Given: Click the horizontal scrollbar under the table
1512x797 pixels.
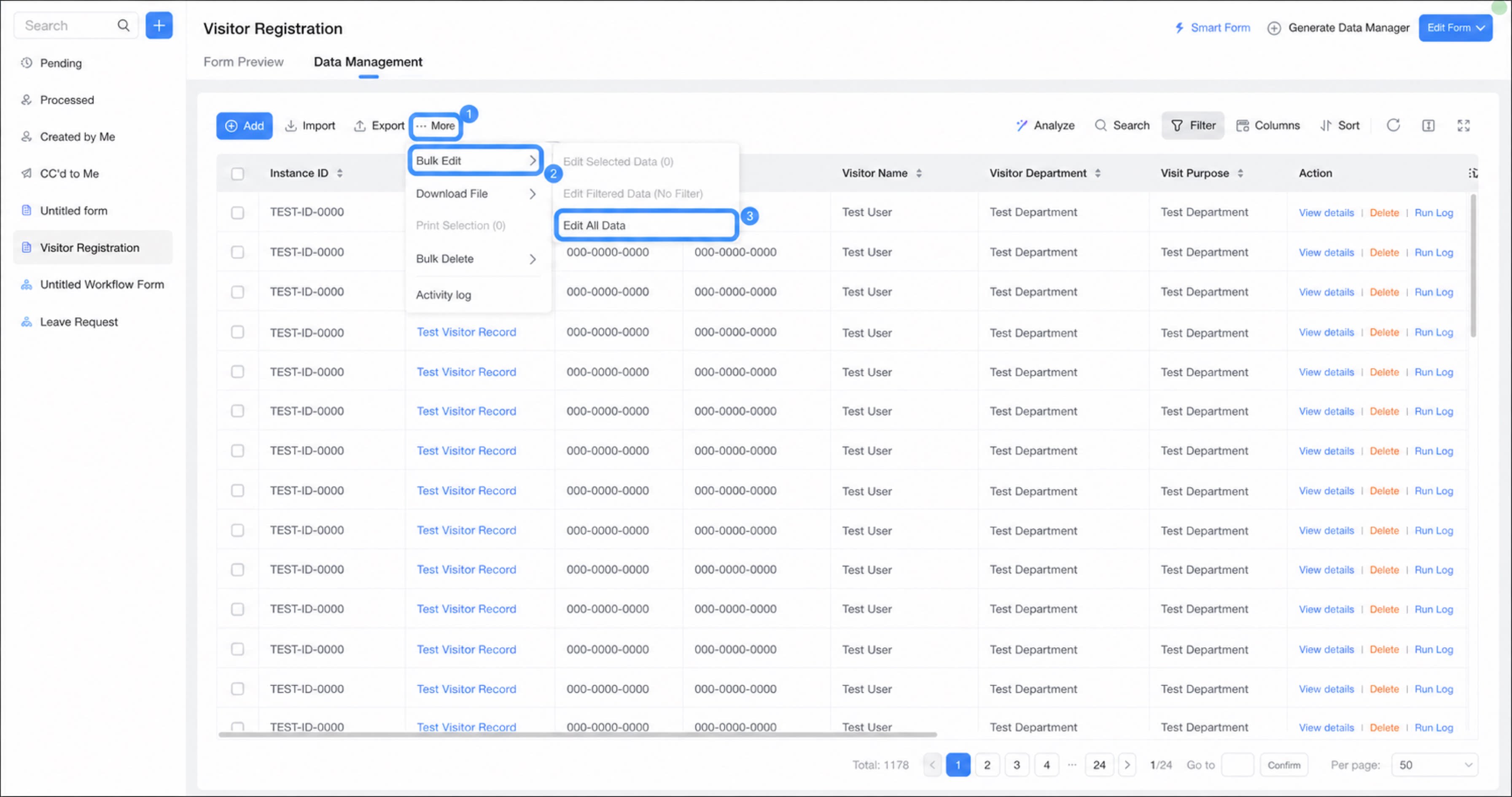Looking at the screenshot, I should point(578,734).
